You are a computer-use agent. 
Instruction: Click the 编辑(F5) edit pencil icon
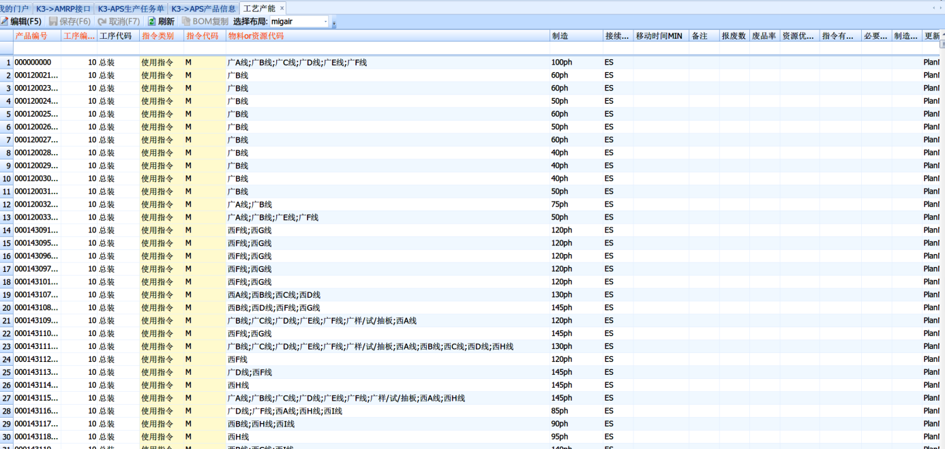pyautogui.click(x=5, y=21)
